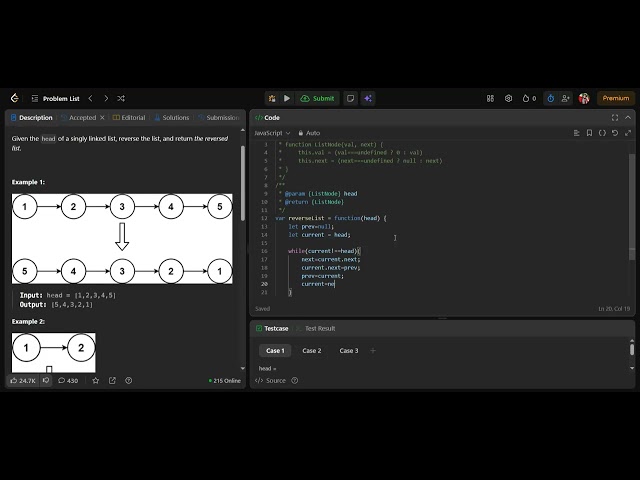640x480 pixels.
Task: Click the feedback help icon in description footer
Action: [x=129, y=380]
